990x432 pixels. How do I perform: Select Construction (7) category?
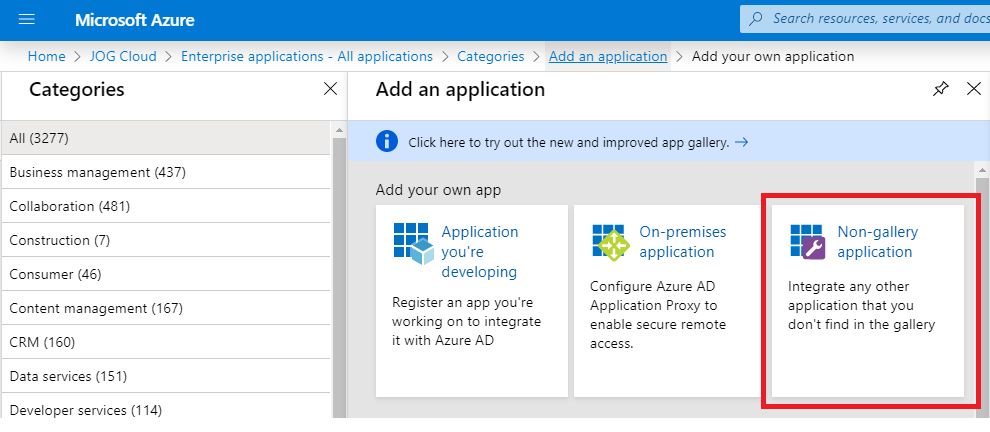(165, 240)
